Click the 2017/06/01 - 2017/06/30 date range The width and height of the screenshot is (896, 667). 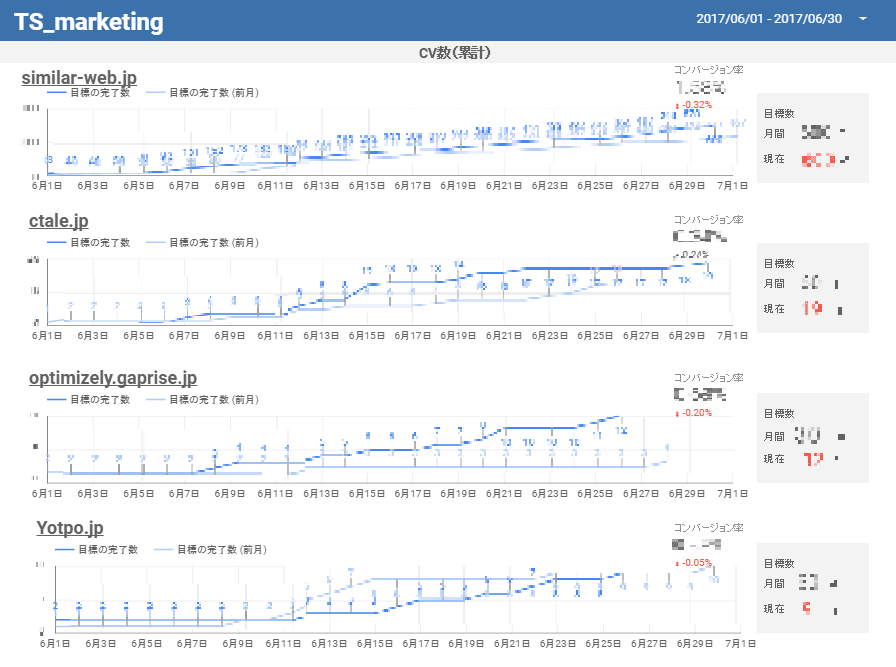(x=769, y=19)
